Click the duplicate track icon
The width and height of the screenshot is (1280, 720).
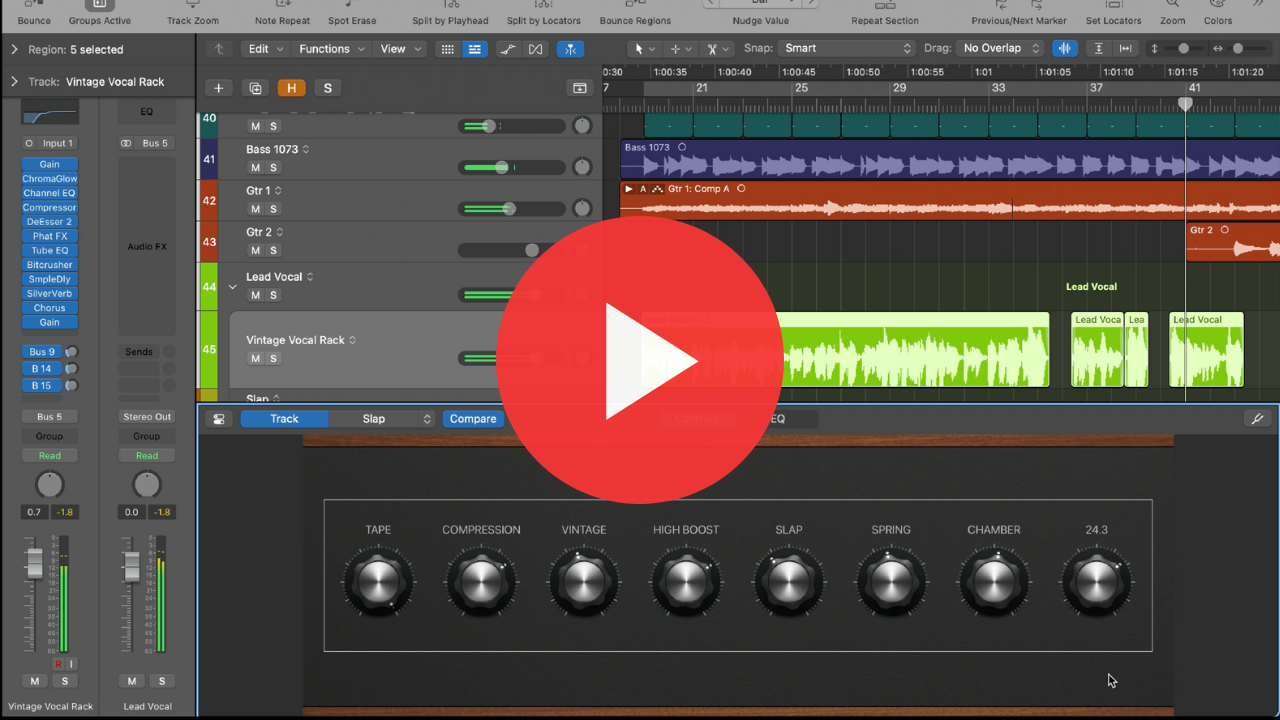click(255, 88)
